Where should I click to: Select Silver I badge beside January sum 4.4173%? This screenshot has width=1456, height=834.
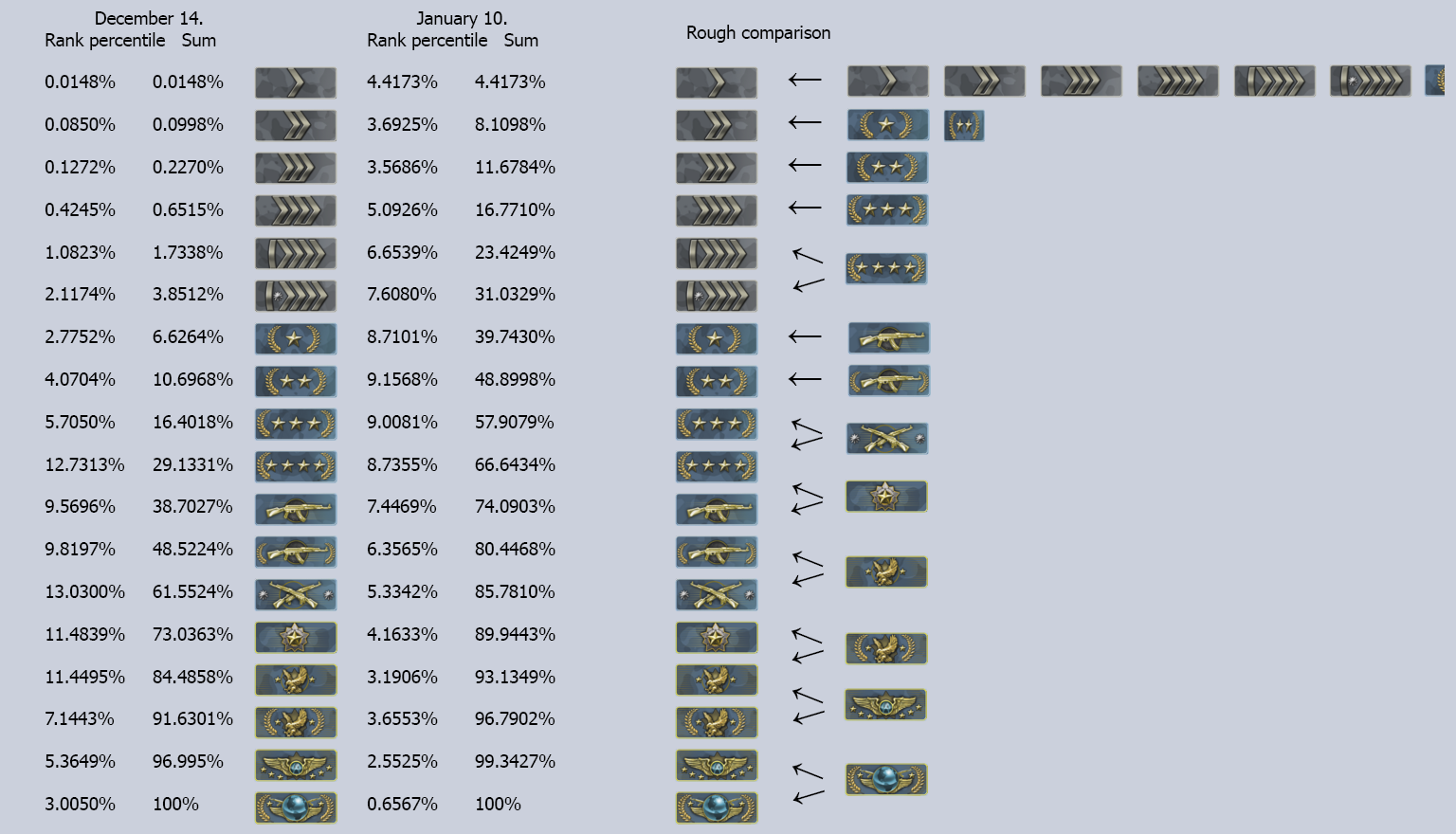pyautogui.click(x=717, y=82)
